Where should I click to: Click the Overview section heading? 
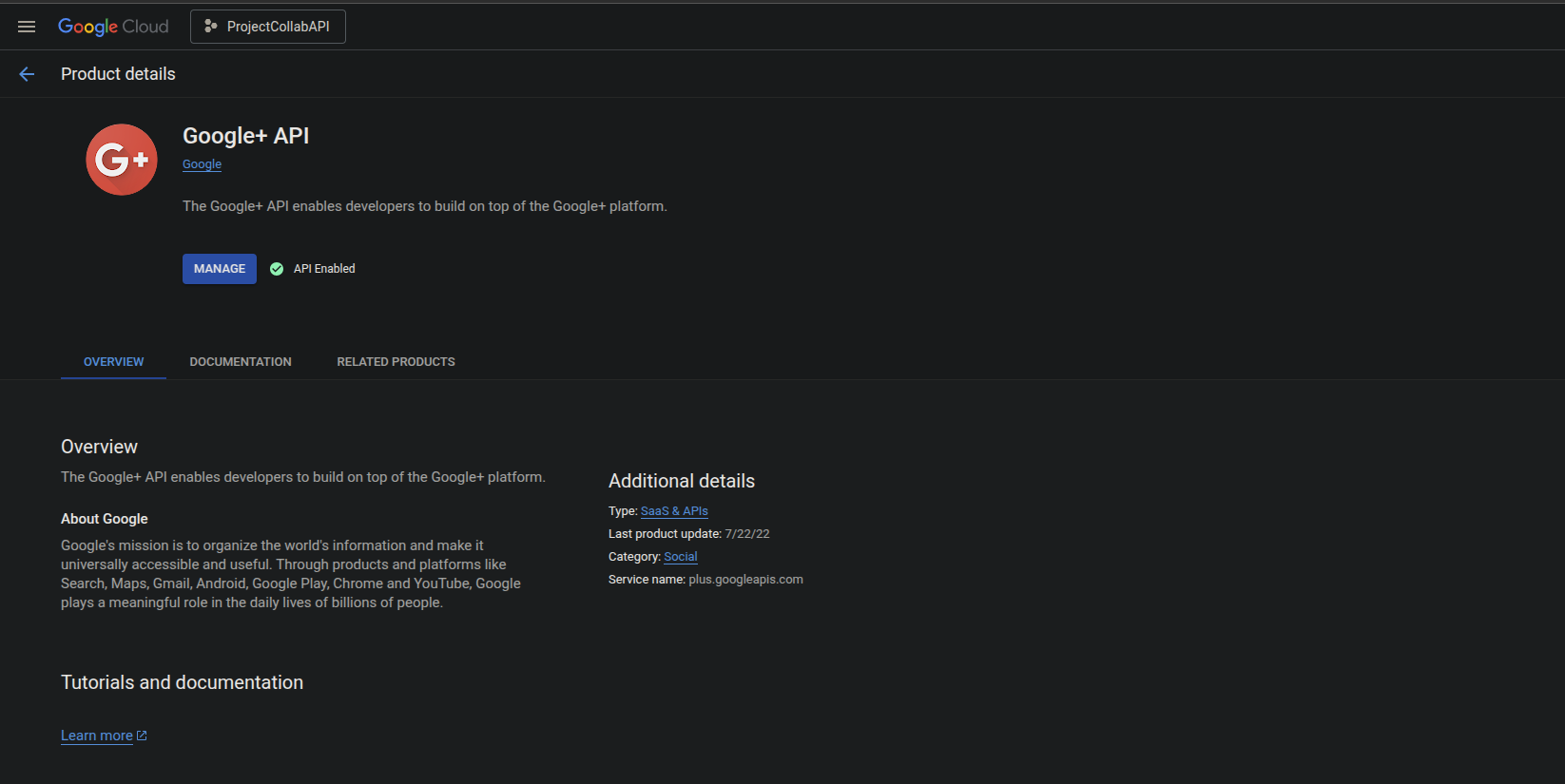tap(99, 447)
